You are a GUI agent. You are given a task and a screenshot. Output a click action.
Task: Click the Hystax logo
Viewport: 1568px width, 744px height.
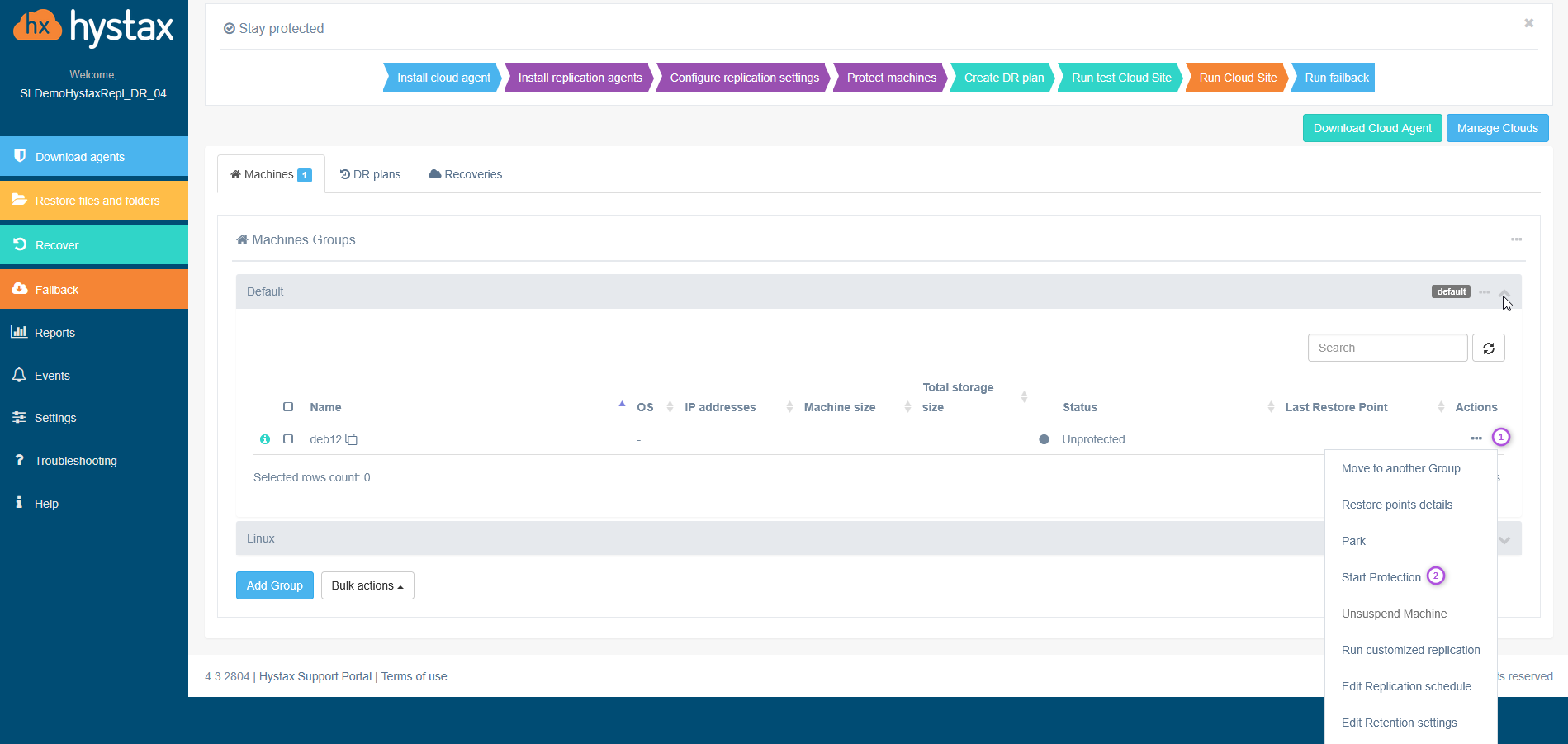coord(93,27)
